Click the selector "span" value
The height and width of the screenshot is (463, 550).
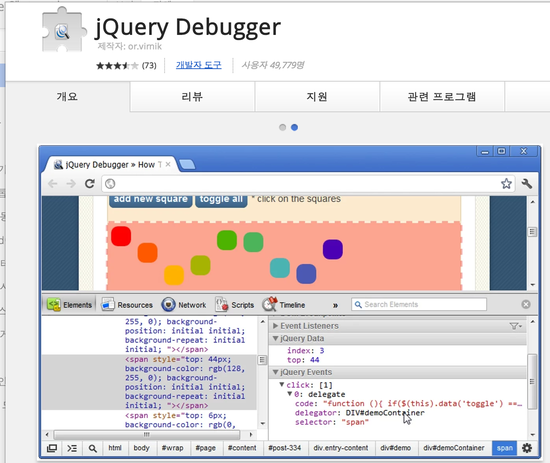pos(355,422)
